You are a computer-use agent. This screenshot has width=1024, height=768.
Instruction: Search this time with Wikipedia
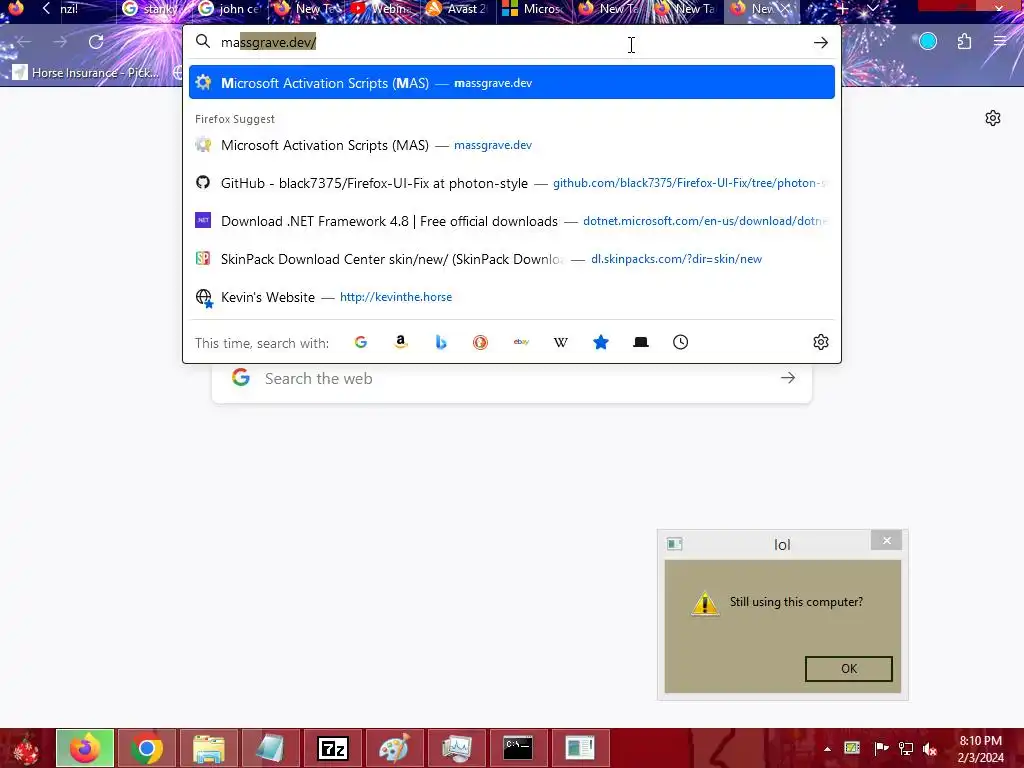click(561, 342)
